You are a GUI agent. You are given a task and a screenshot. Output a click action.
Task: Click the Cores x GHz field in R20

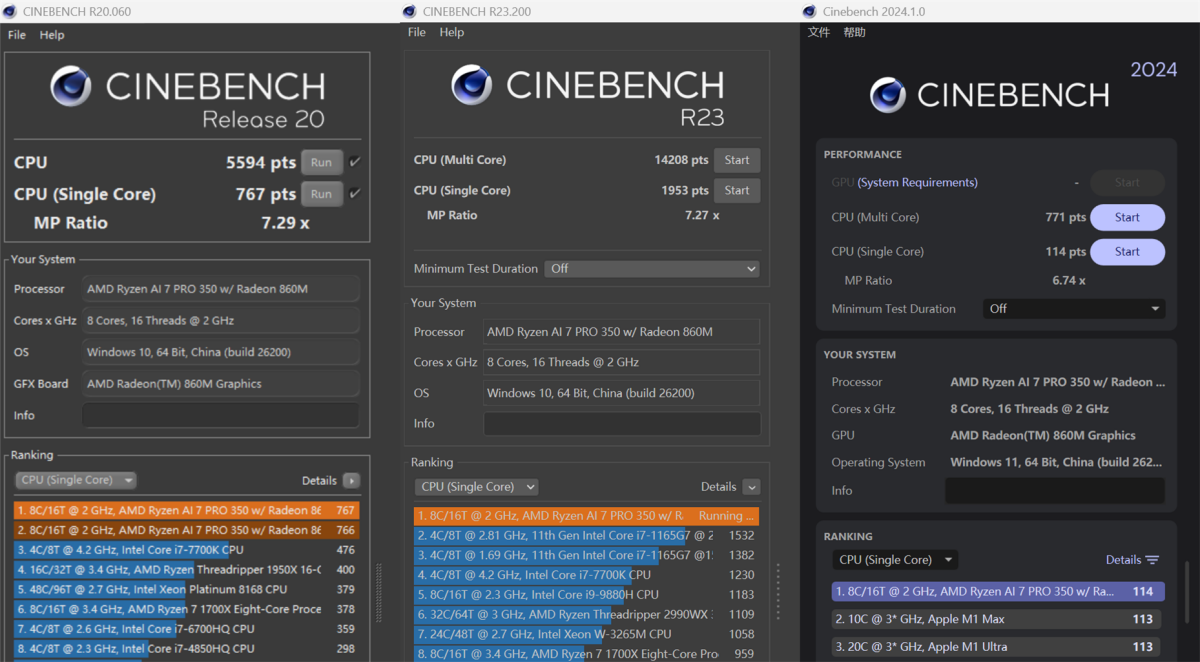(220, 320)
